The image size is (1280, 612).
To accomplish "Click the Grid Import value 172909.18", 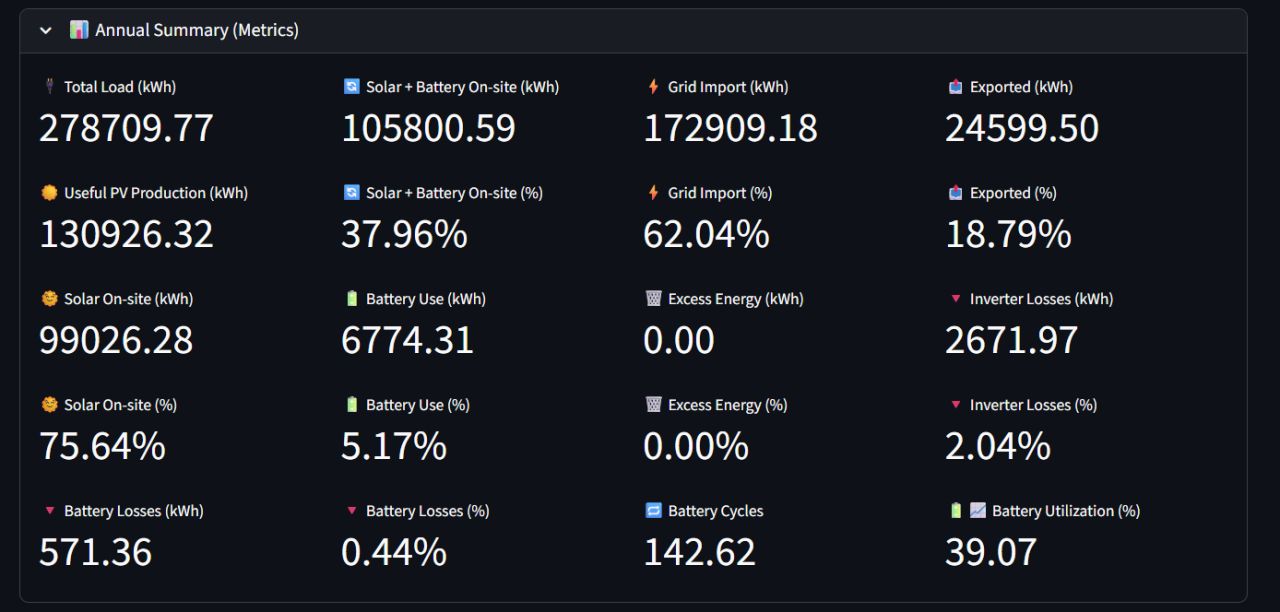I will (x=730, y=129).
